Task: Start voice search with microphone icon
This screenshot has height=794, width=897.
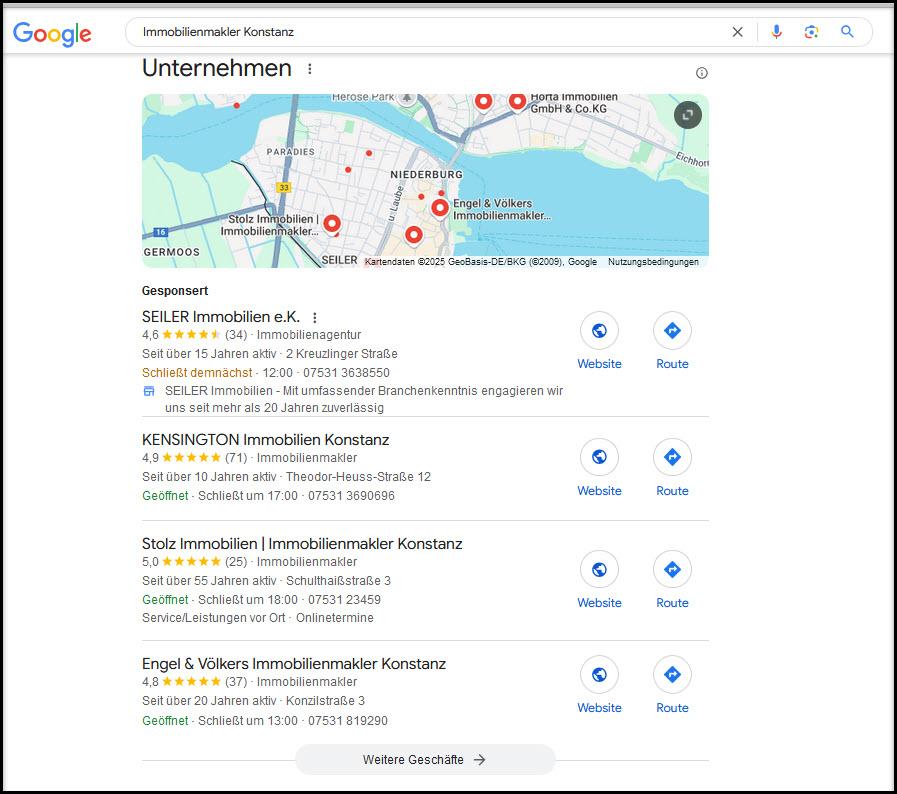Action: (x=776, y=32)
